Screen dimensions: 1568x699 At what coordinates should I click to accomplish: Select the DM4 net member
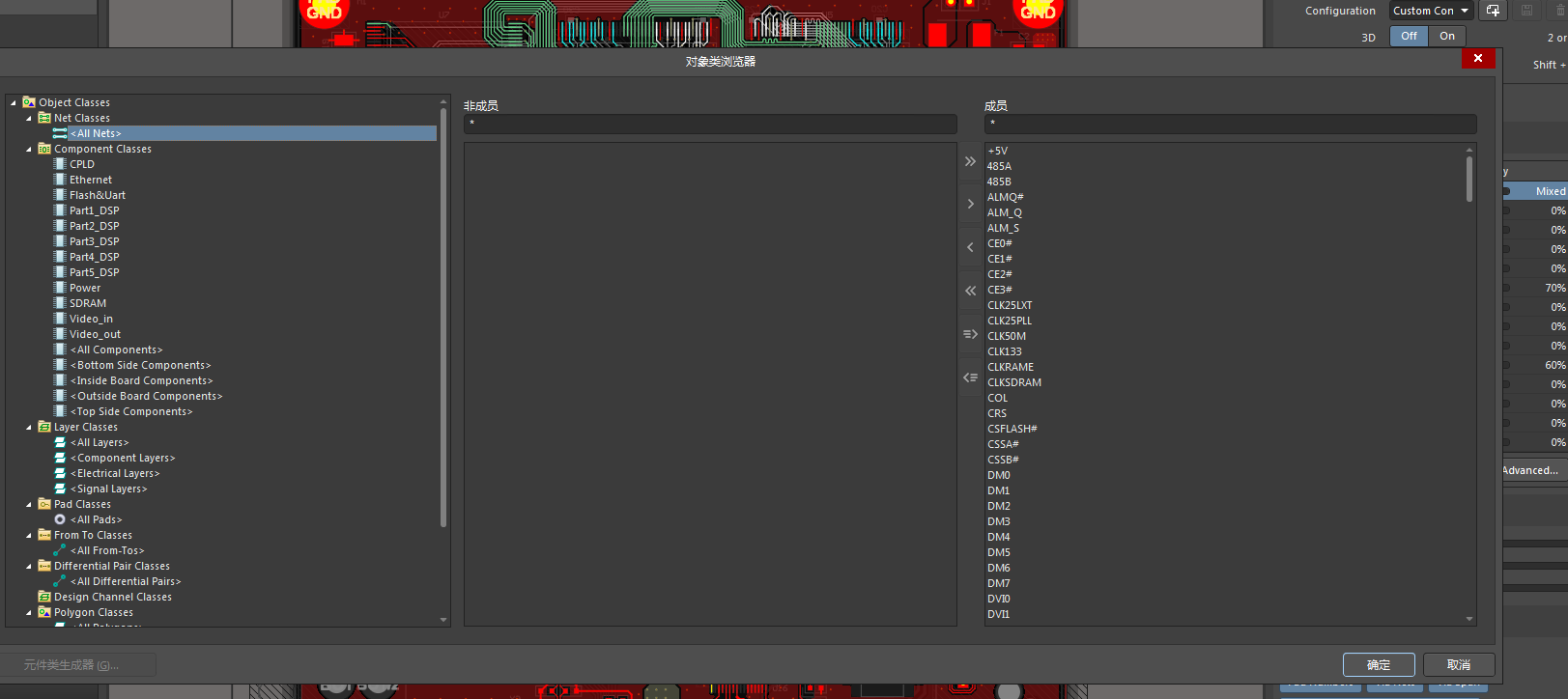point(998,537)
